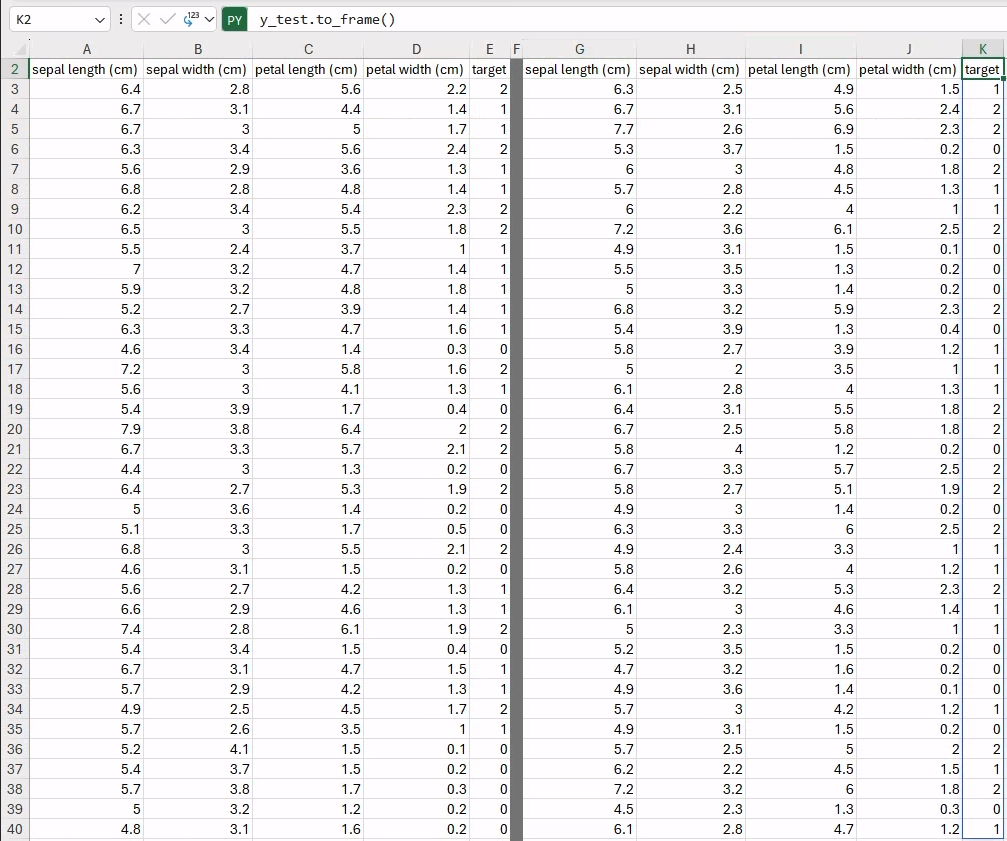
Task: Select the narrow column F header
Action: click(x=516, y=49)
